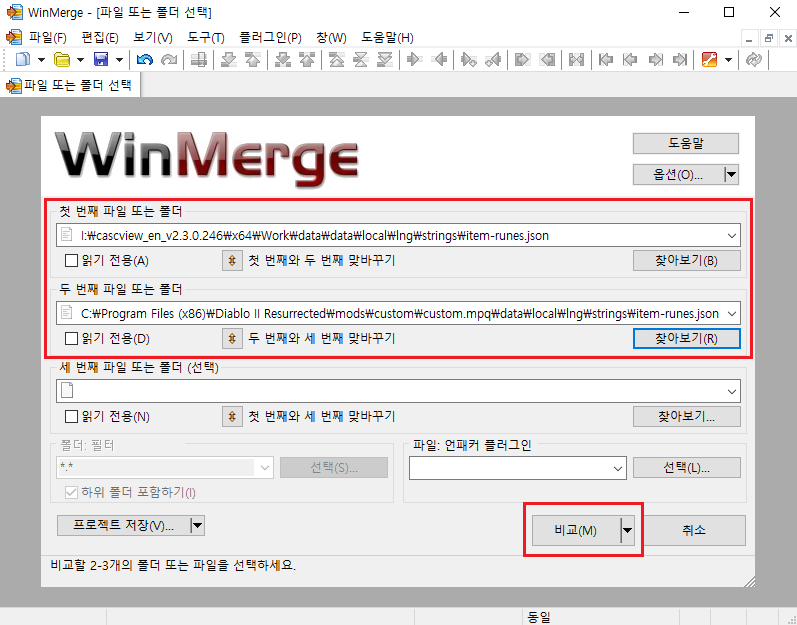
Task: Open the 창(W) menu
Action: click(331, 38)
